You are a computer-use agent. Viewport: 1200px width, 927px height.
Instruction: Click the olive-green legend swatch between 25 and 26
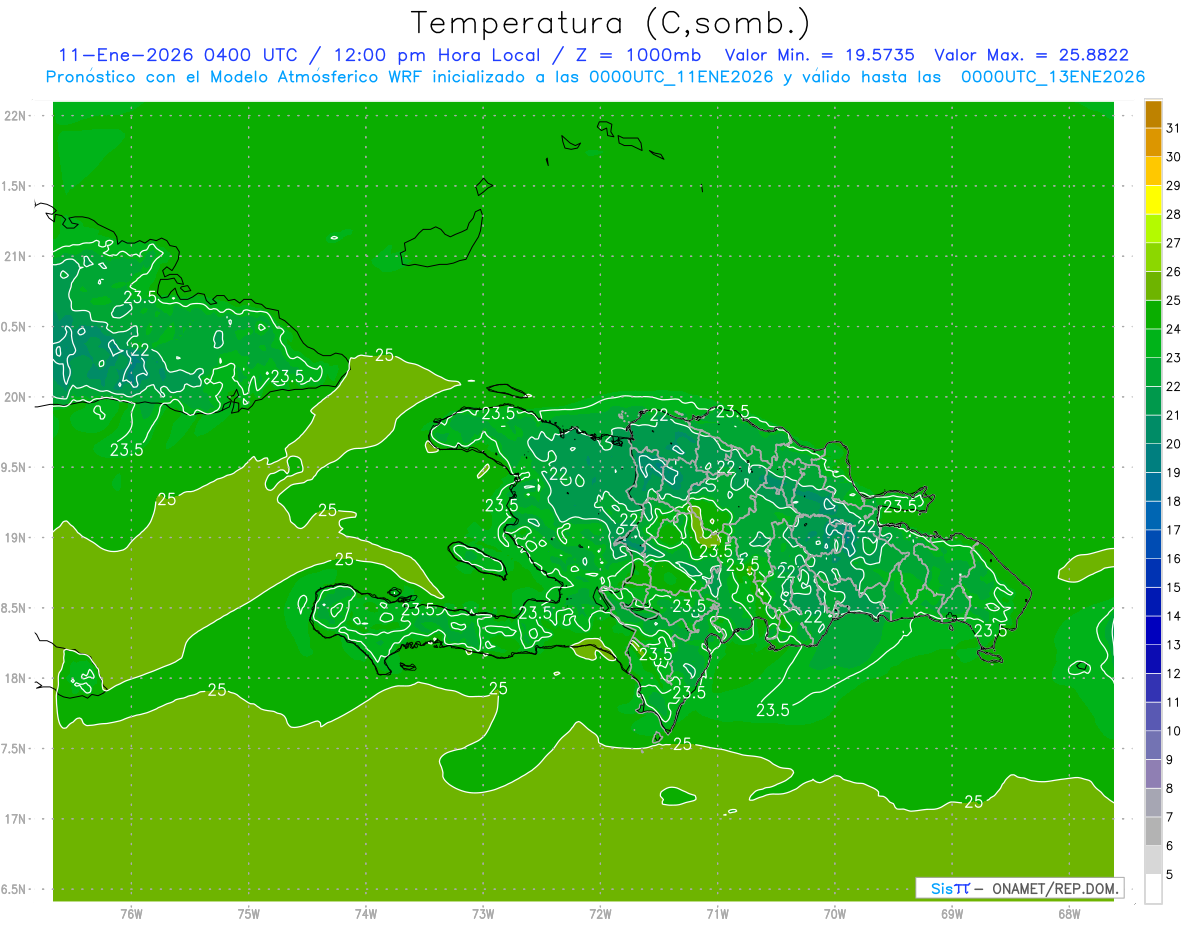[x=1153, y=286]
